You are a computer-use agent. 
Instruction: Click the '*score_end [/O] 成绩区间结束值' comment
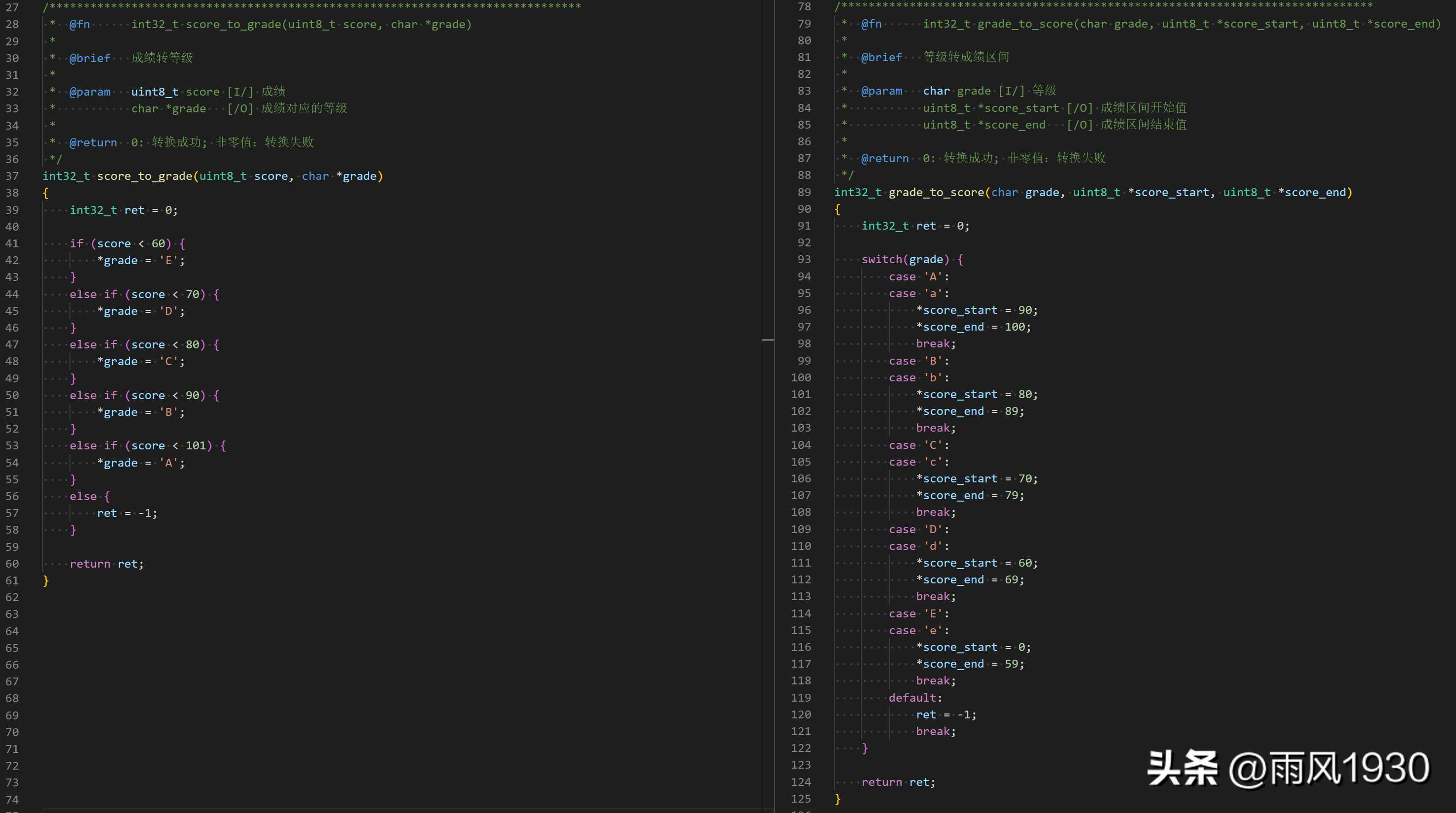[1055, 124]
